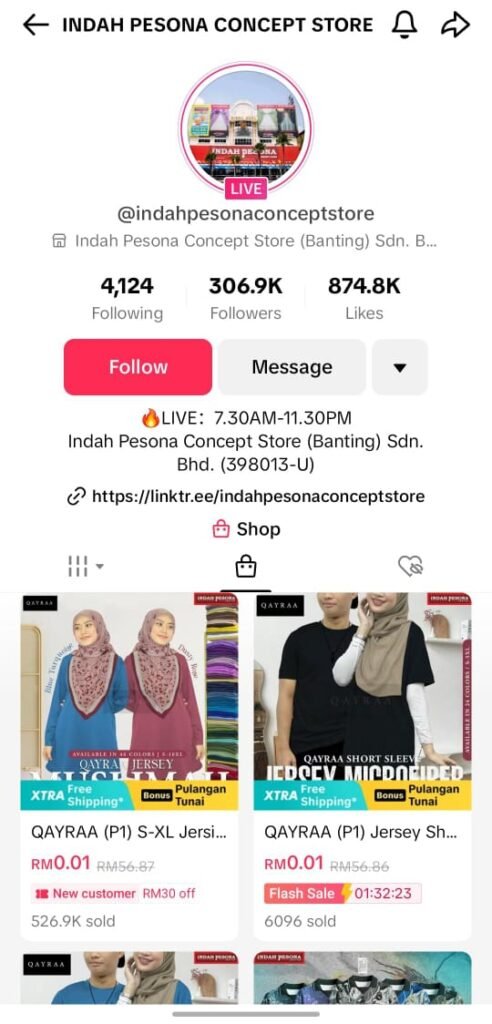View the 306.9K Followers list
Screen dimensions: 492x1024
pyautogui.click(x=246, y=298)
